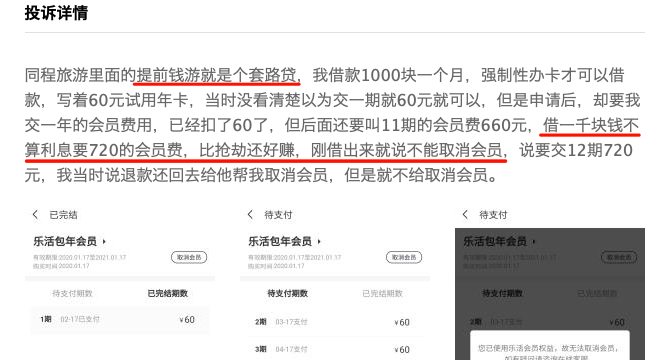Expand 乐活包年会员 arrow in the 已完结 screenshot
Screen dimensions: 663x363
(104, 242)
